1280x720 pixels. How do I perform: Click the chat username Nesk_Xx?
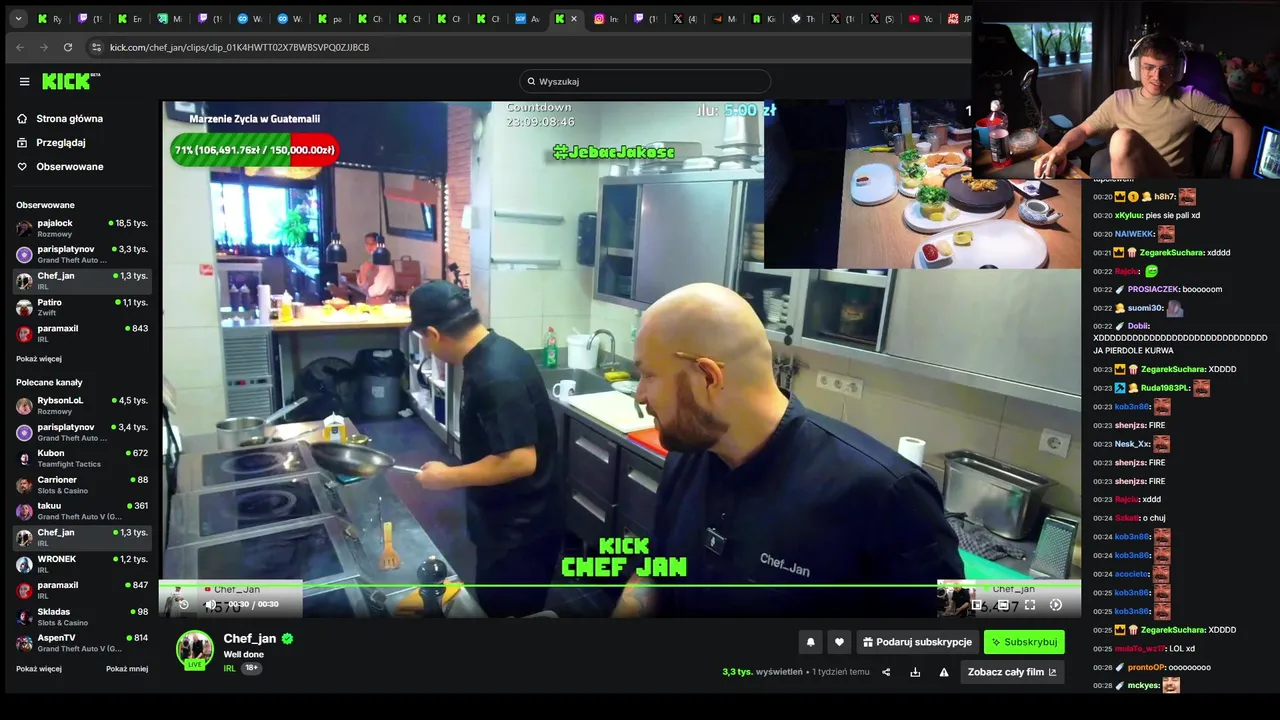click(1132, 444)
